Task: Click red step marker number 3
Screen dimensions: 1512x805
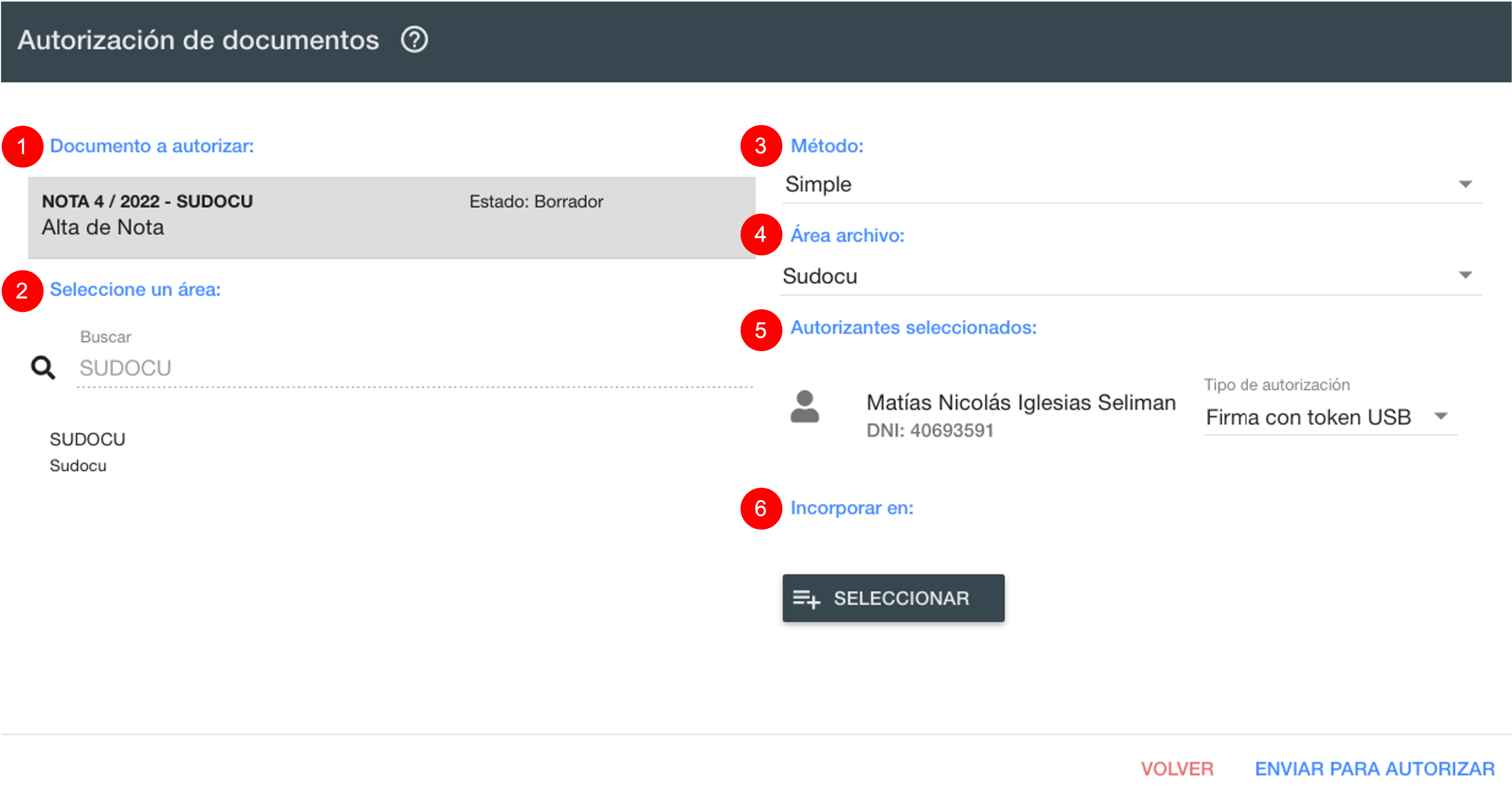Action: (x=761, y=145)
